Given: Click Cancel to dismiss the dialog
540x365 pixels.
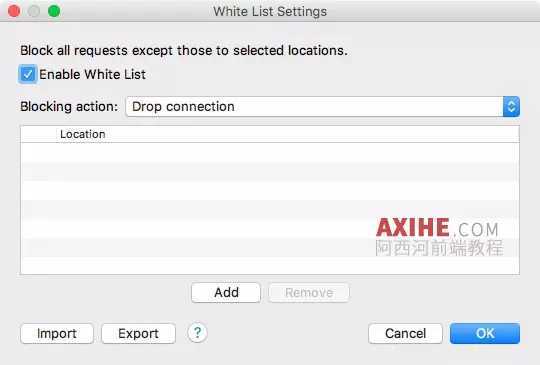Looking at the screenshot, I should pos(405,333).
